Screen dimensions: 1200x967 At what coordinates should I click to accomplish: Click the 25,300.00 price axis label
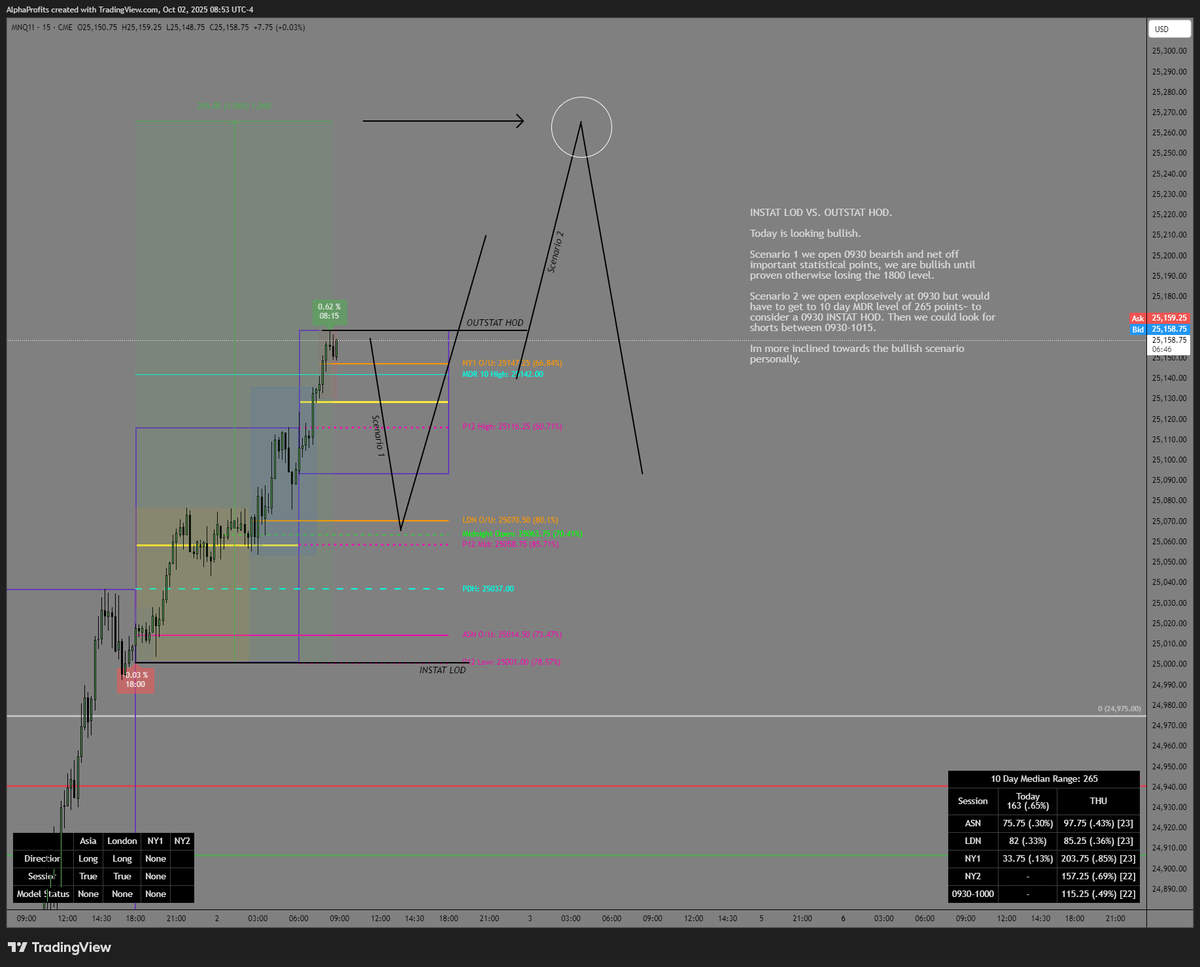click(1169, 50)
